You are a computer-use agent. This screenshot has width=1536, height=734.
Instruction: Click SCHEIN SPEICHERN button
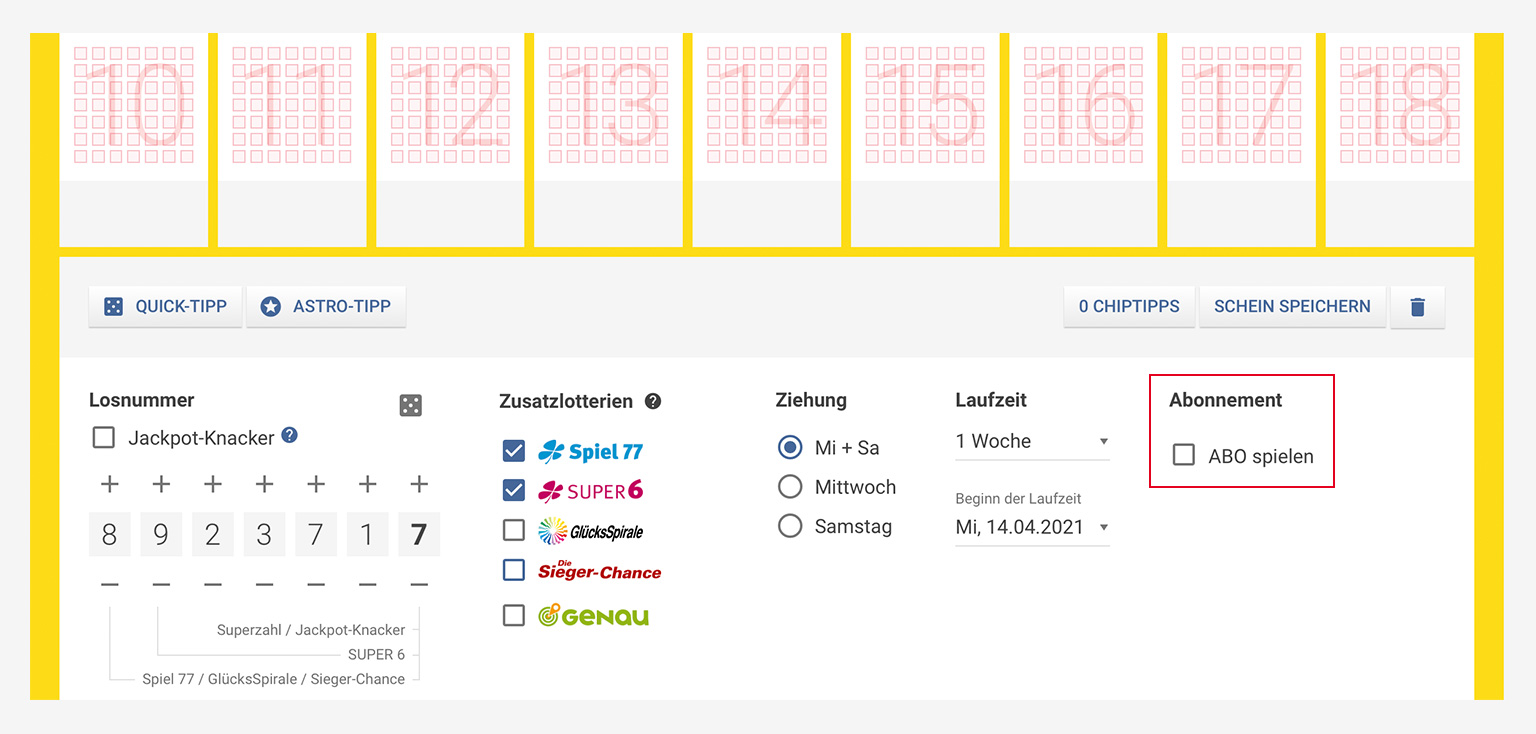[x=1292, y=307]
